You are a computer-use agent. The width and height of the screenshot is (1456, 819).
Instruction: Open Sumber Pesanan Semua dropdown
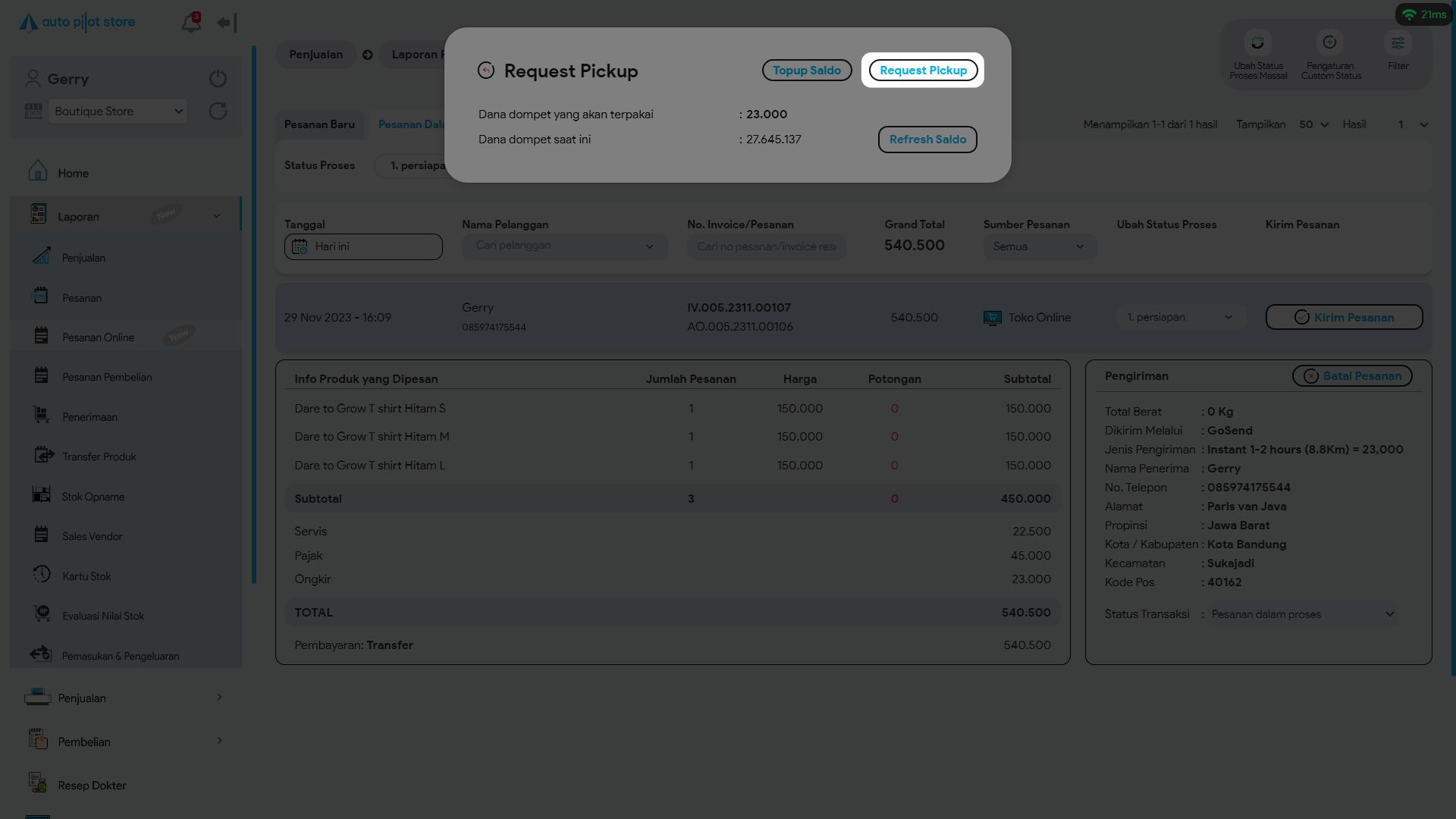click(1039, 246)
